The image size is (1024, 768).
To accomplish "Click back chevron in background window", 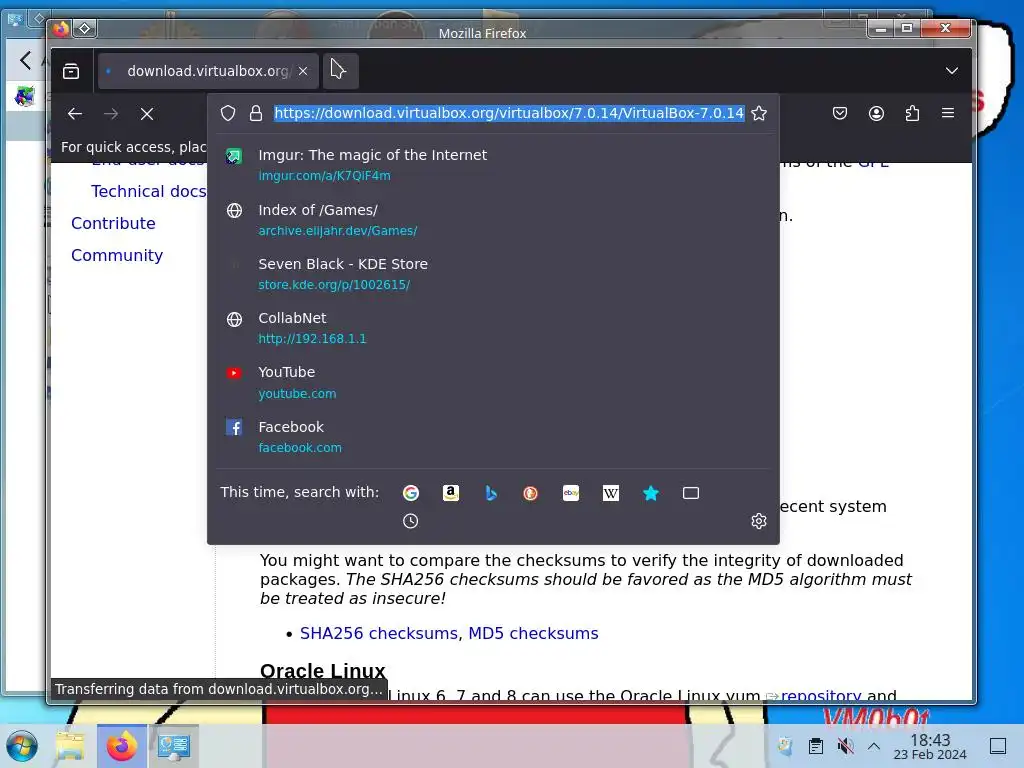I will tap(25, 61).
